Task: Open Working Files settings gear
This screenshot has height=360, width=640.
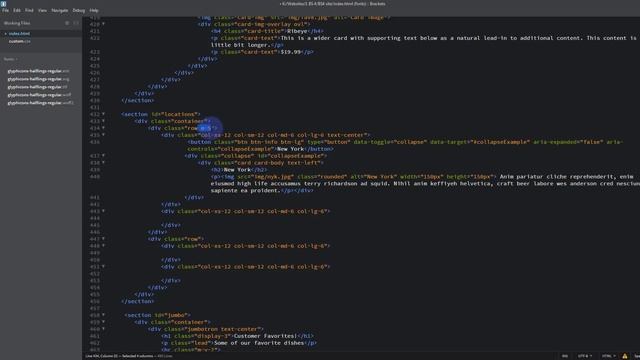Action: coord(67,23)
